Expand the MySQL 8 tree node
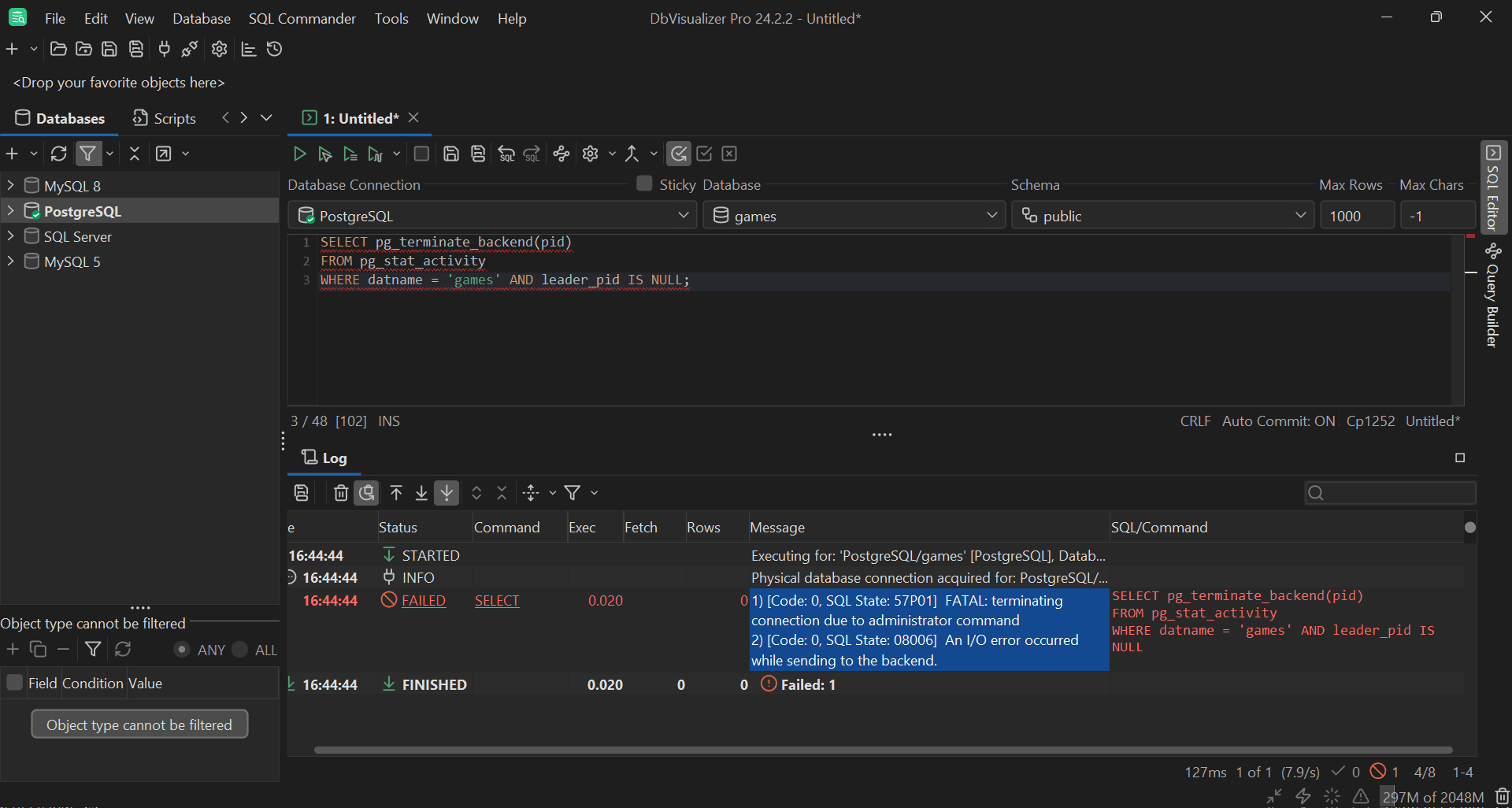Viewport: 1512px width, 808px height. [10, 186]
